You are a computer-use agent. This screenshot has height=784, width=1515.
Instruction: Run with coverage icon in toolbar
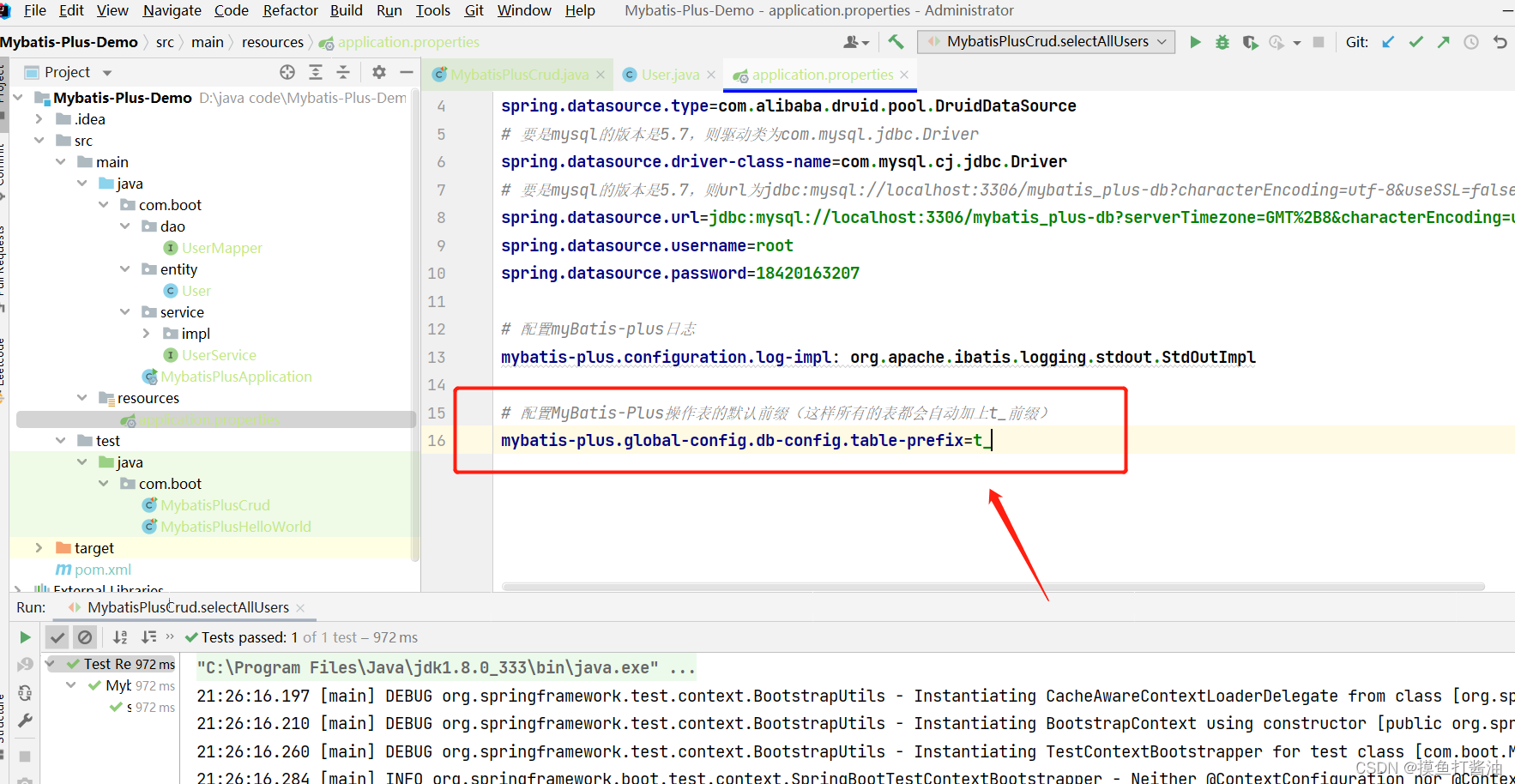point(1250,42)
